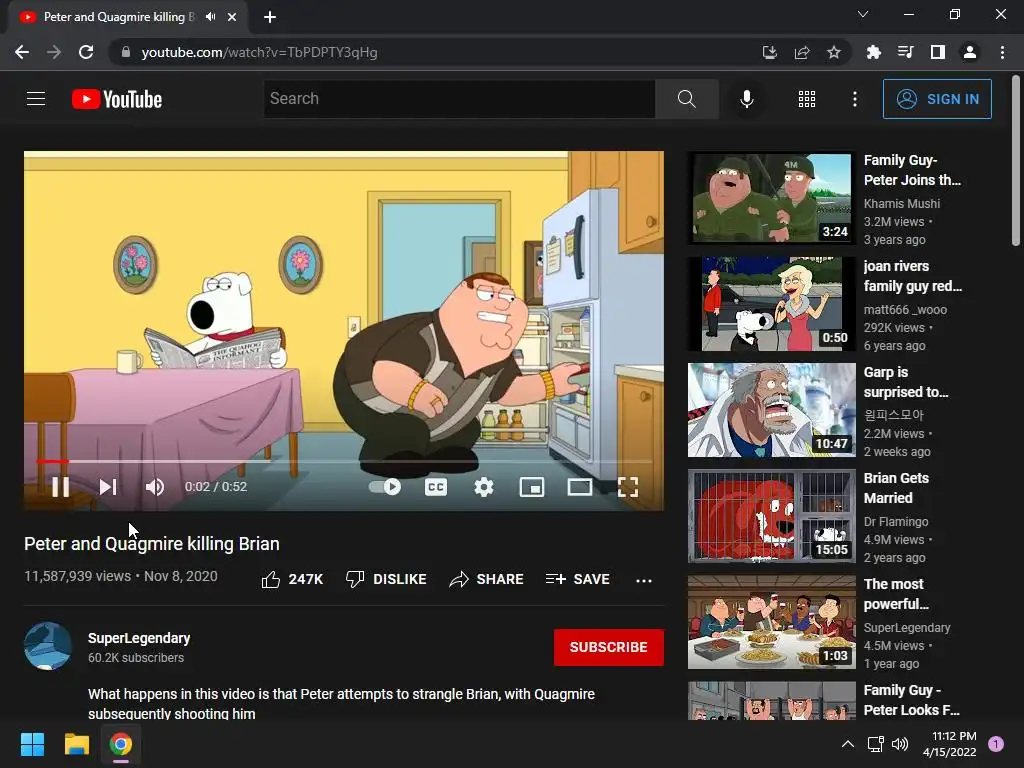Screen dimensions: 1024x768
Task: Open the SuperLegendary channel avatar
Action: click(x=48, y=646)
